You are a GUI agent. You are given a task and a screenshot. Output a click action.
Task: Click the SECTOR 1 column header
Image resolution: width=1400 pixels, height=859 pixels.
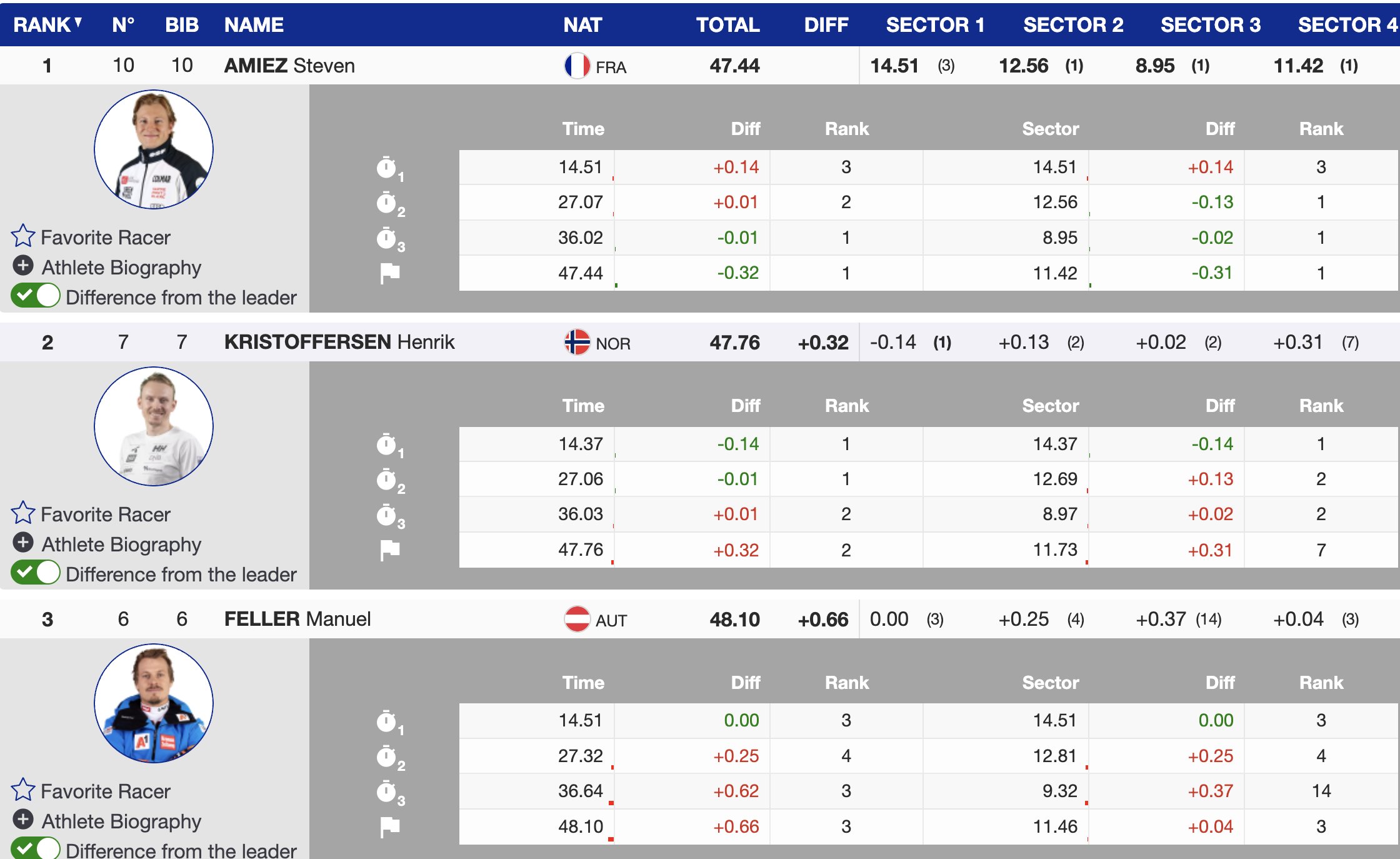pos(934,25)
